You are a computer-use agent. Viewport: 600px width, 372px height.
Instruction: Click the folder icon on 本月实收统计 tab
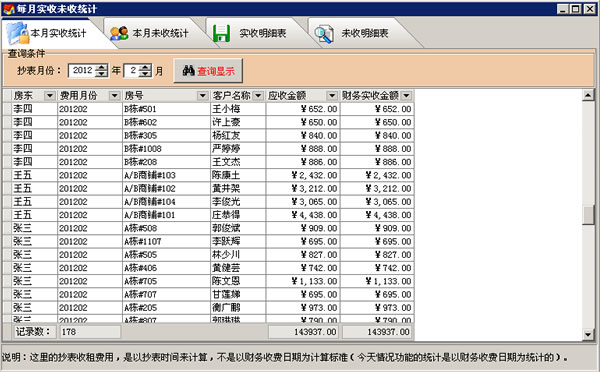tap(18, 33)
